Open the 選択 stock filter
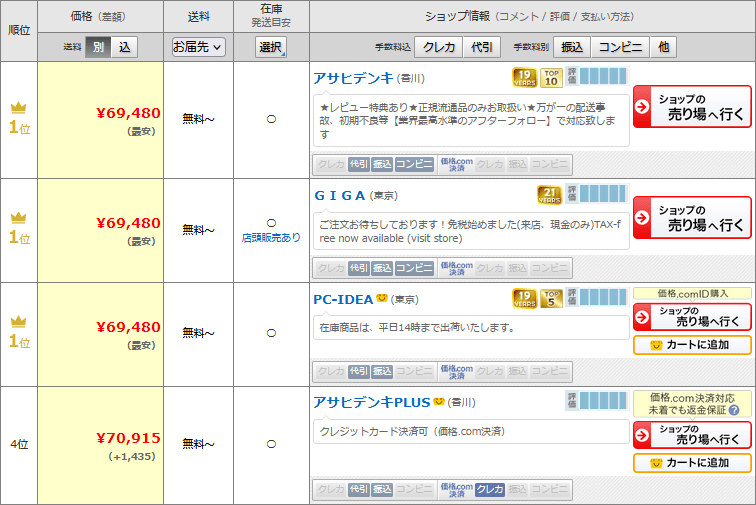 (271, 46)
